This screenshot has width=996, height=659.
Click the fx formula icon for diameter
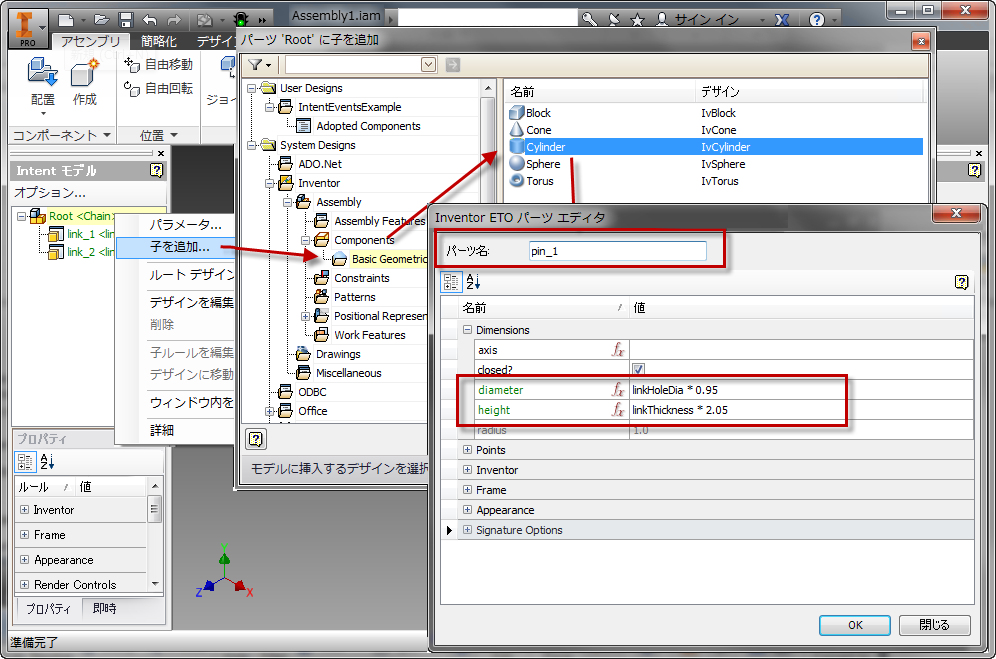[x=618, y=390]
